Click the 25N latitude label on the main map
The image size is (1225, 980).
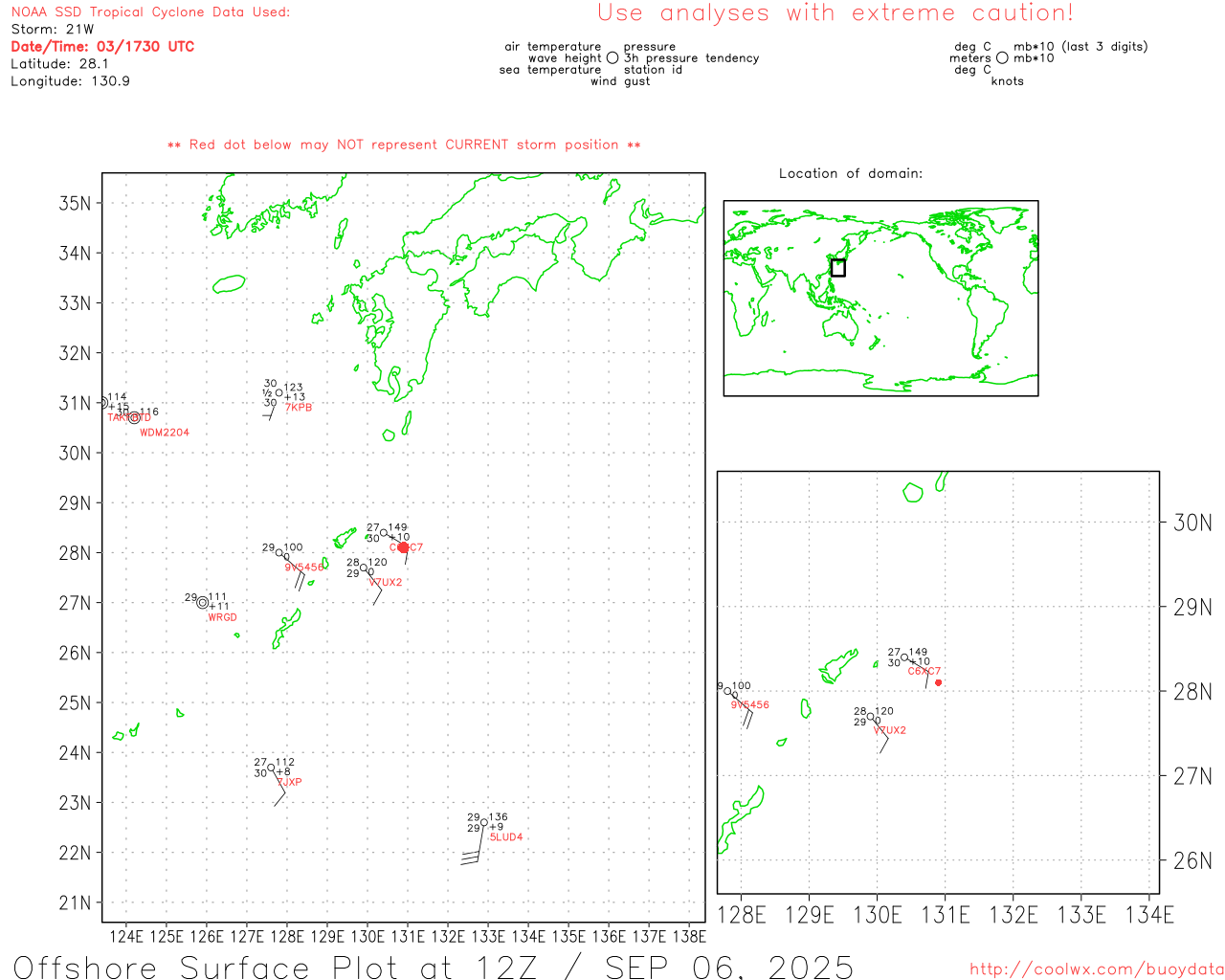76,702
